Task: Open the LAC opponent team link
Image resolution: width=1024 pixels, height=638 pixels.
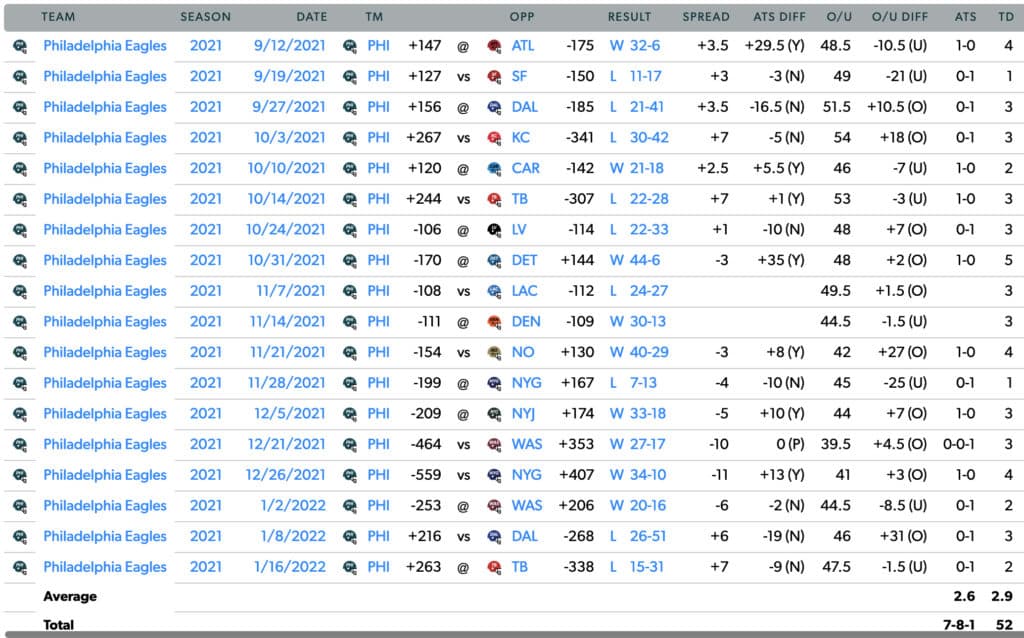Action: click(x=524, y=291)
